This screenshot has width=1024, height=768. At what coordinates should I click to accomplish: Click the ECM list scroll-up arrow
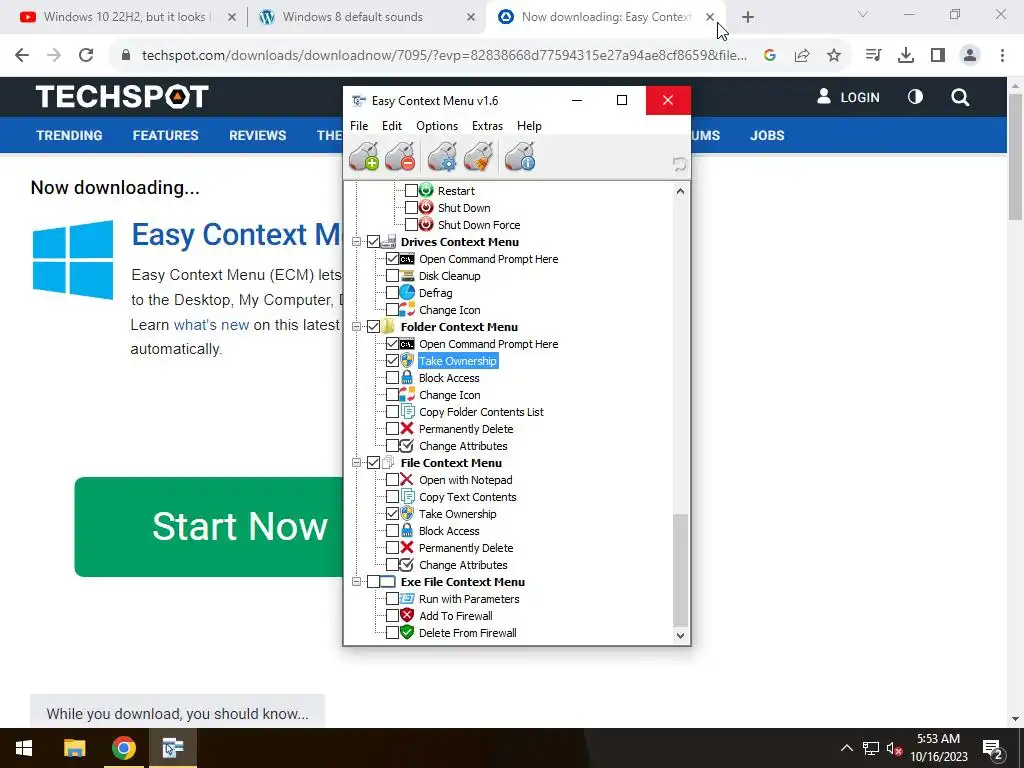click(680, 191)
